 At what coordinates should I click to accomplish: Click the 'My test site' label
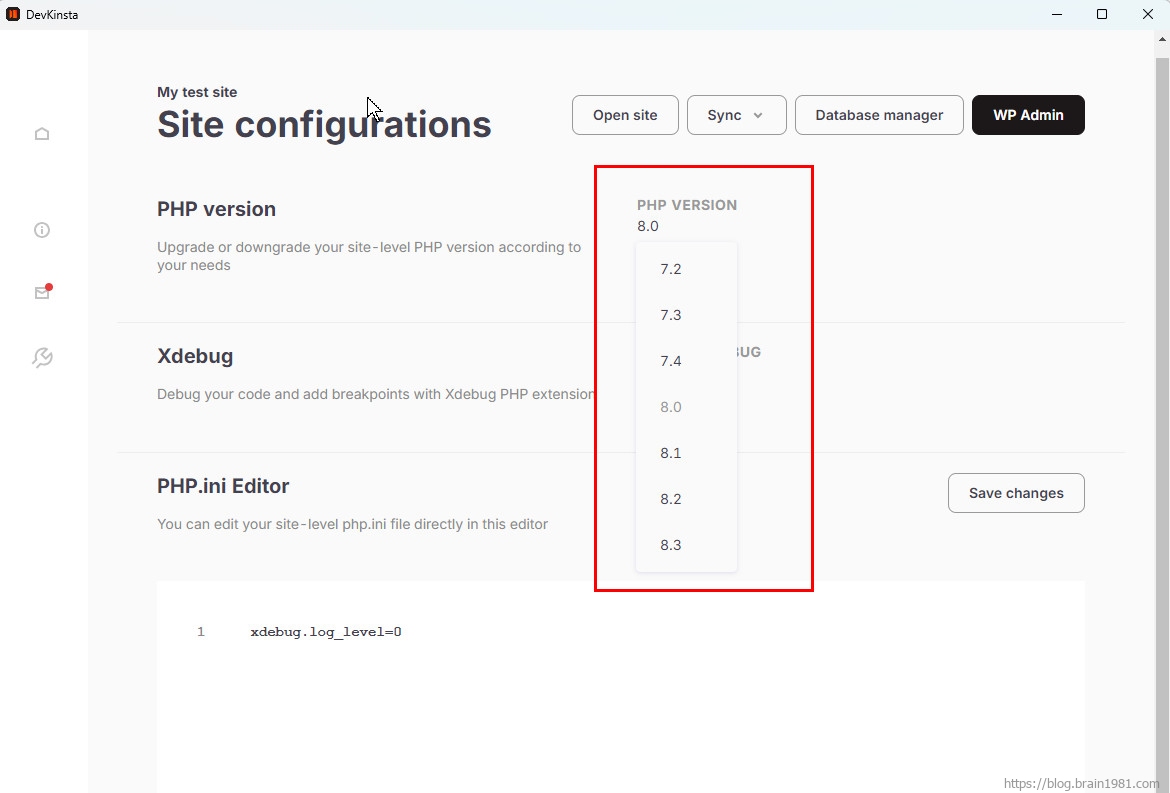point(197,92)
